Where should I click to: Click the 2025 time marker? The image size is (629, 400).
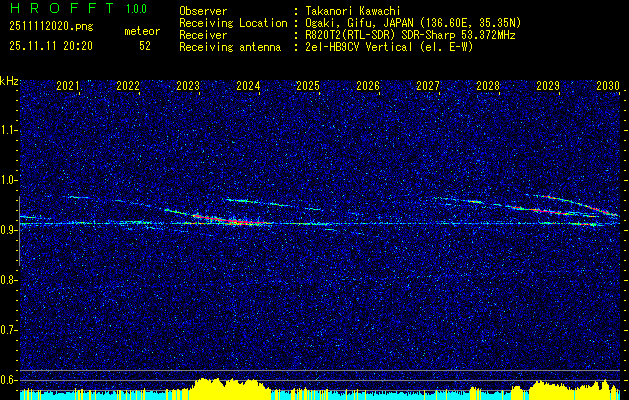tap(308, 86)
